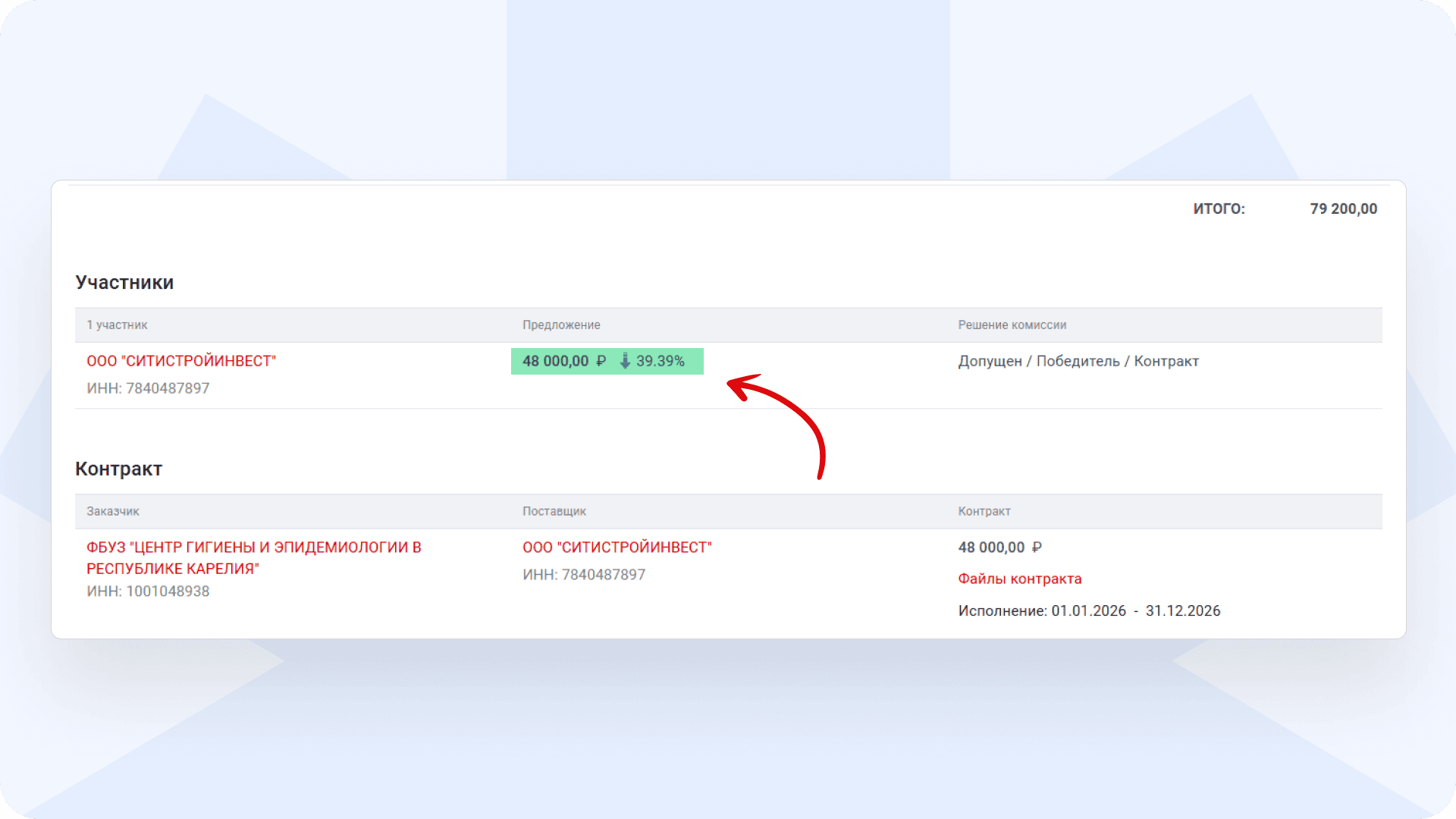
Task: Click the Исполнение date range text
Action: pos(1088,611)
